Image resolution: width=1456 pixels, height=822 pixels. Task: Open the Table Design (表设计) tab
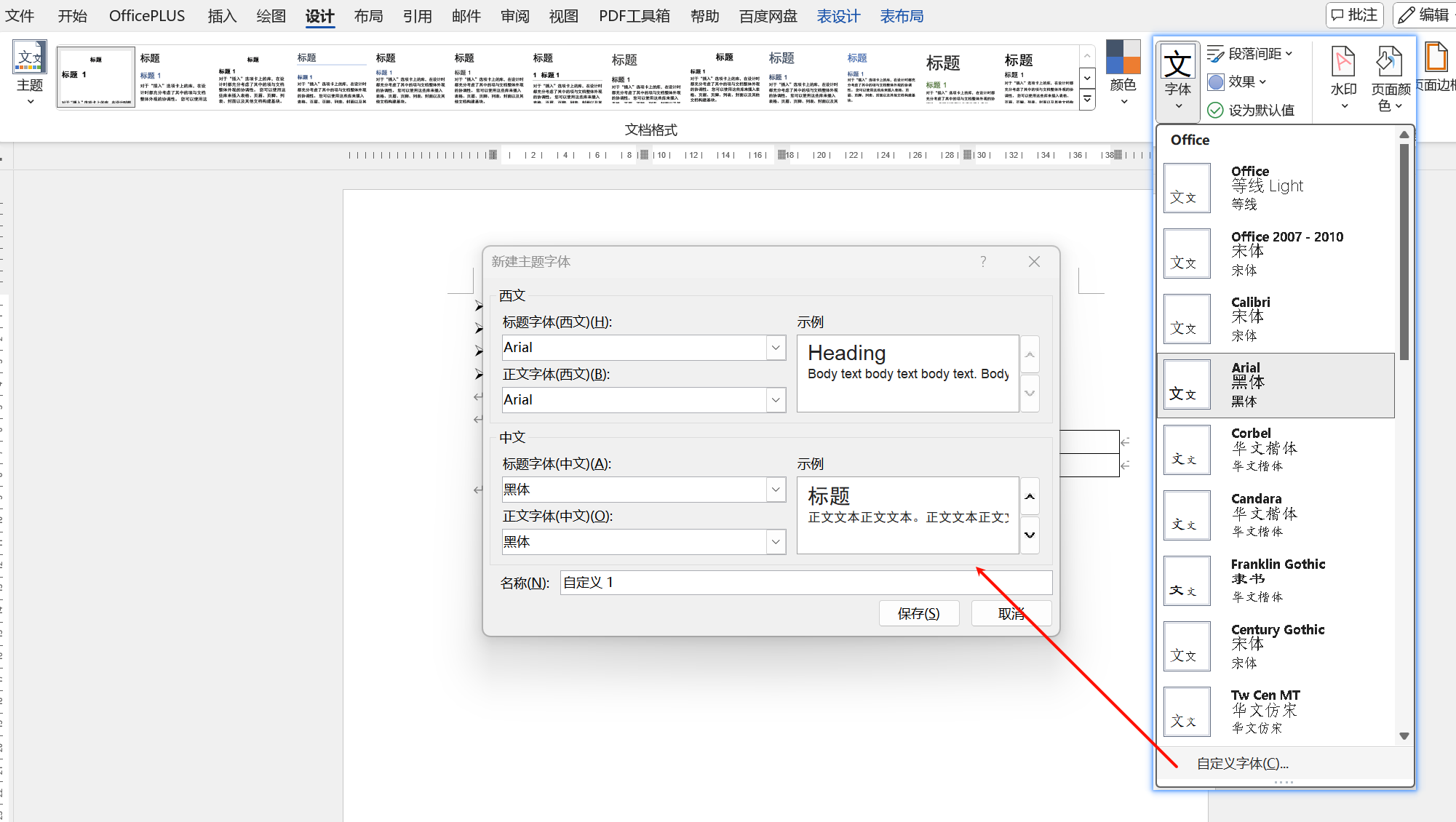tap(838, 16)
